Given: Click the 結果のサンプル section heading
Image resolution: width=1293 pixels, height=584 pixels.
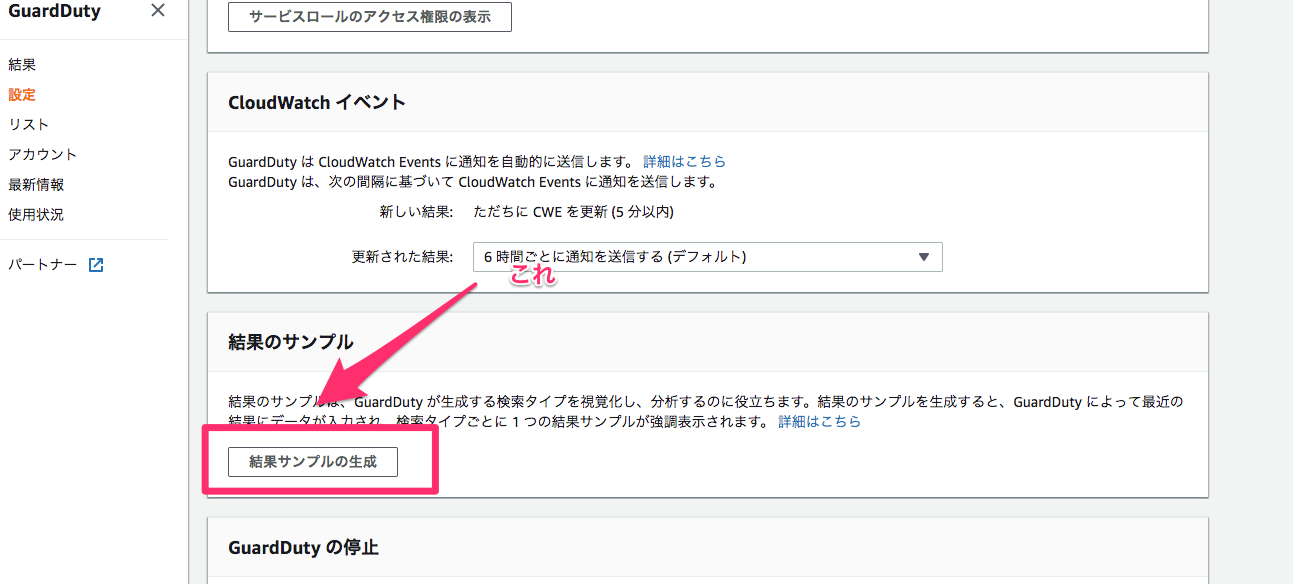Looking at the screenshot, I should coord(291,342).
